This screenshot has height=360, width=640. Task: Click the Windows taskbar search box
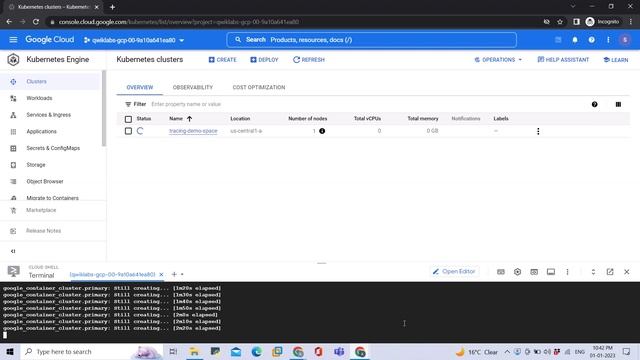click(91, 351)
